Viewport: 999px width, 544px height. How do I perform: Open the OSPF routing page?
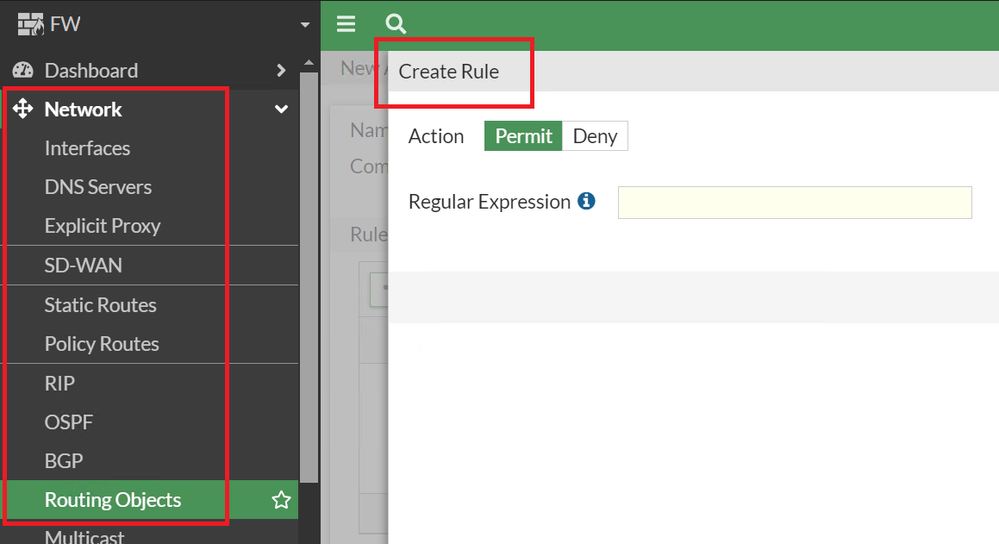69,422
